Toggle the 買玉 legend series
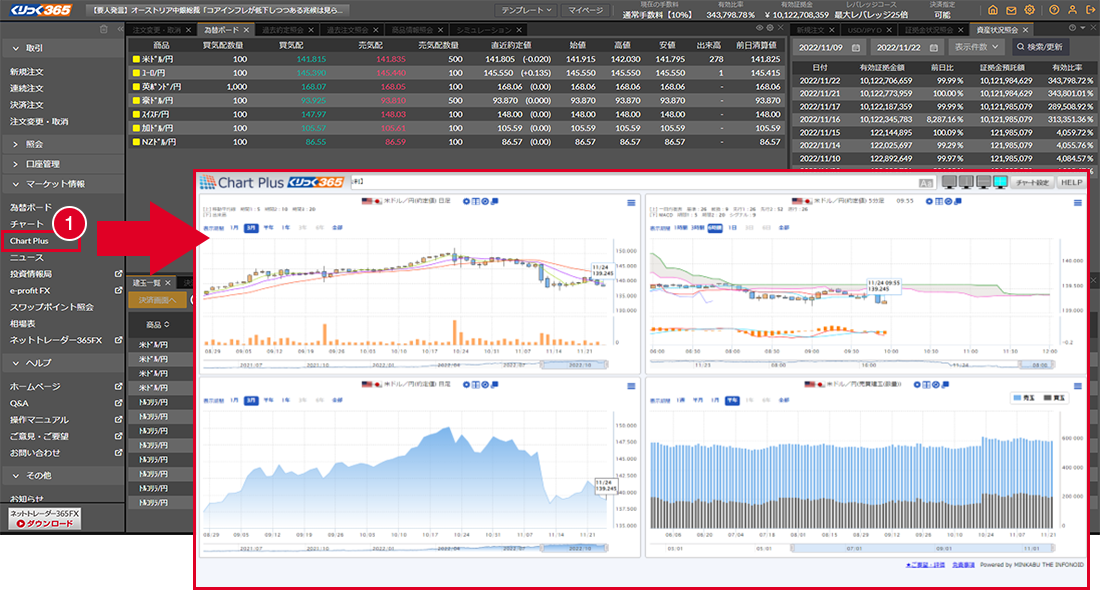 tap(1054, 398)
